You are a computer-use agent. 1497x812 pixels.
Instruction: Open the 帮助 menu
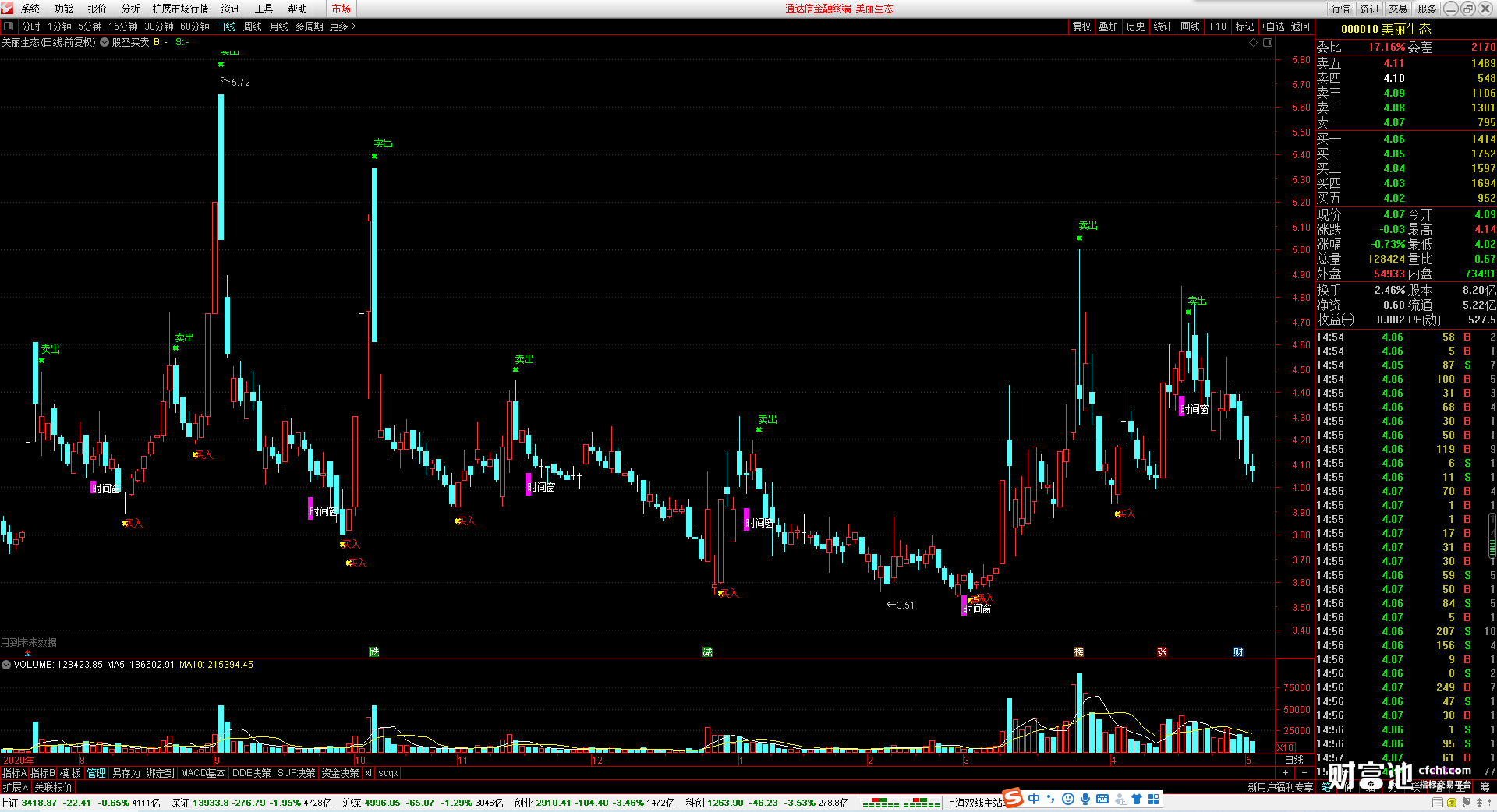click(x=298, y=9)
